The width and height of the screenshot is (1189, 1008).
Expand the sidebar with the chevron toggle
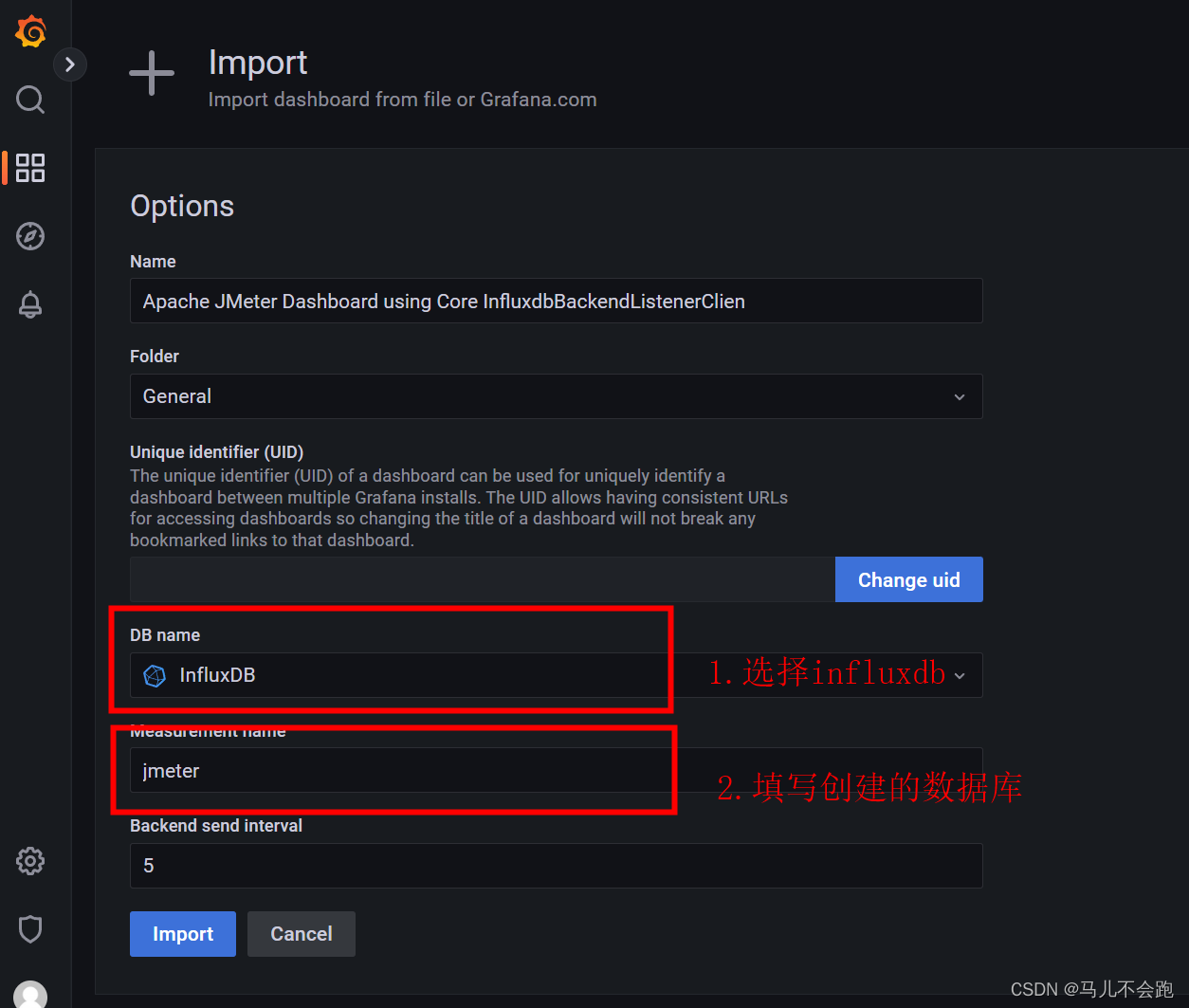(69, 64)
